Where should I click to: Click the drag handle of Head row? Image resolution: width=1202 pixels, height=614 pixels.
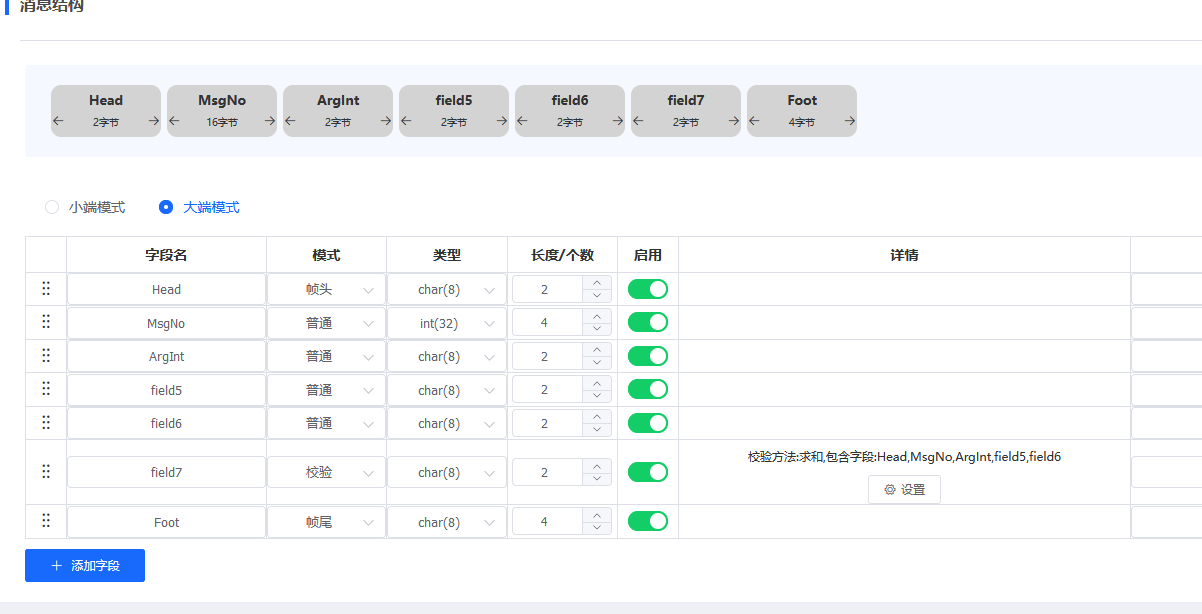click(46, 289)
